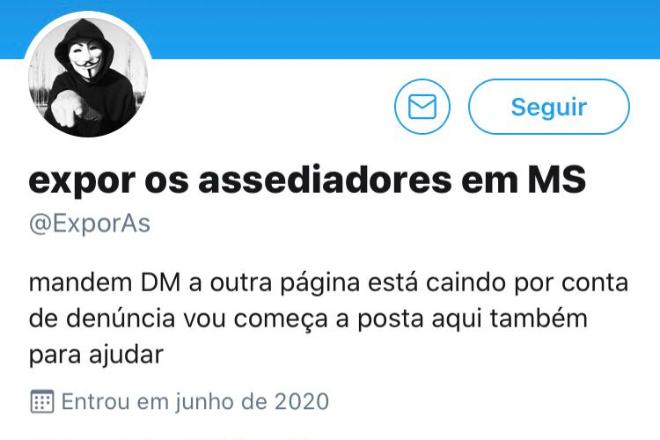The image size is (660, 440).
Task: Open the masked hooded profile picture
Action: coord(88,77)
